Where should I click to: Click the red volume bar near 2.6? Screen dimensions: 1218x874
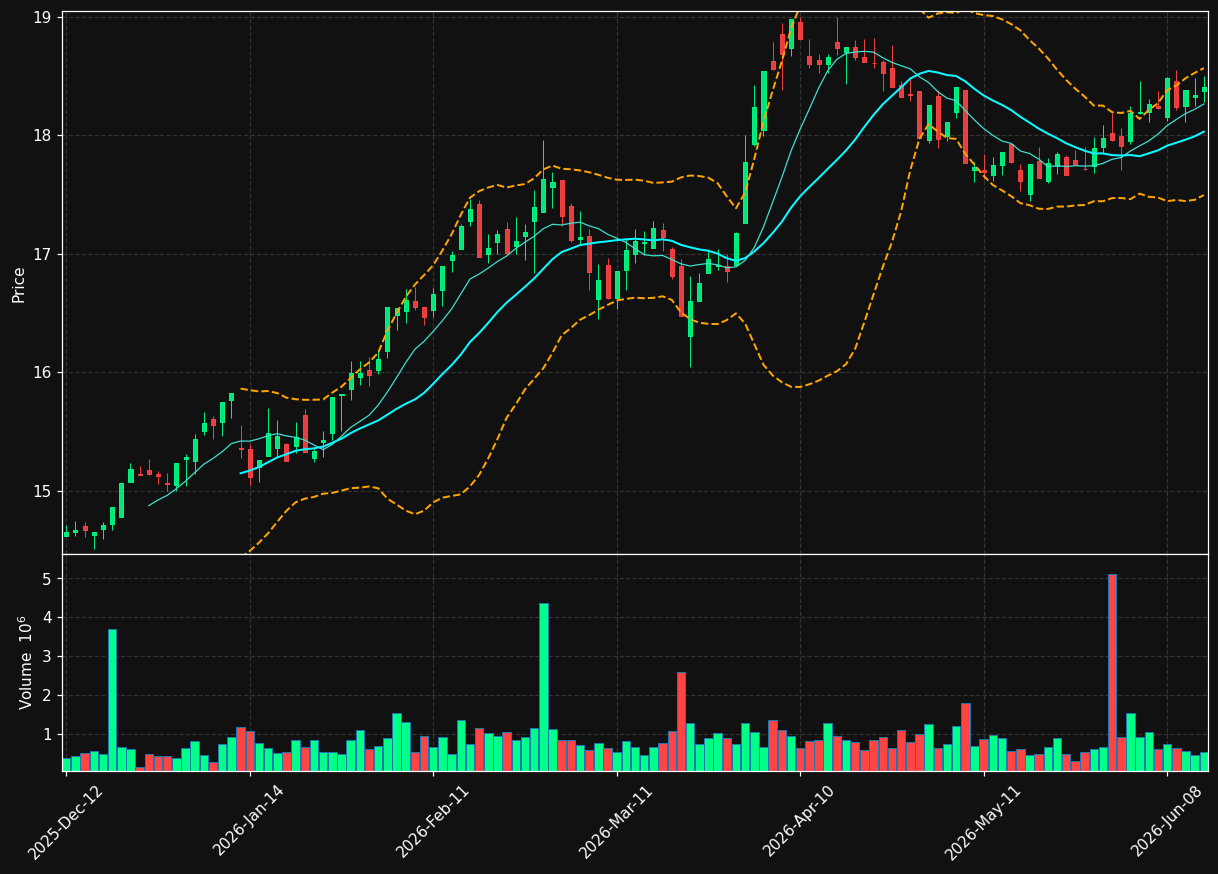pyautogui.click(x=681, y=721)
